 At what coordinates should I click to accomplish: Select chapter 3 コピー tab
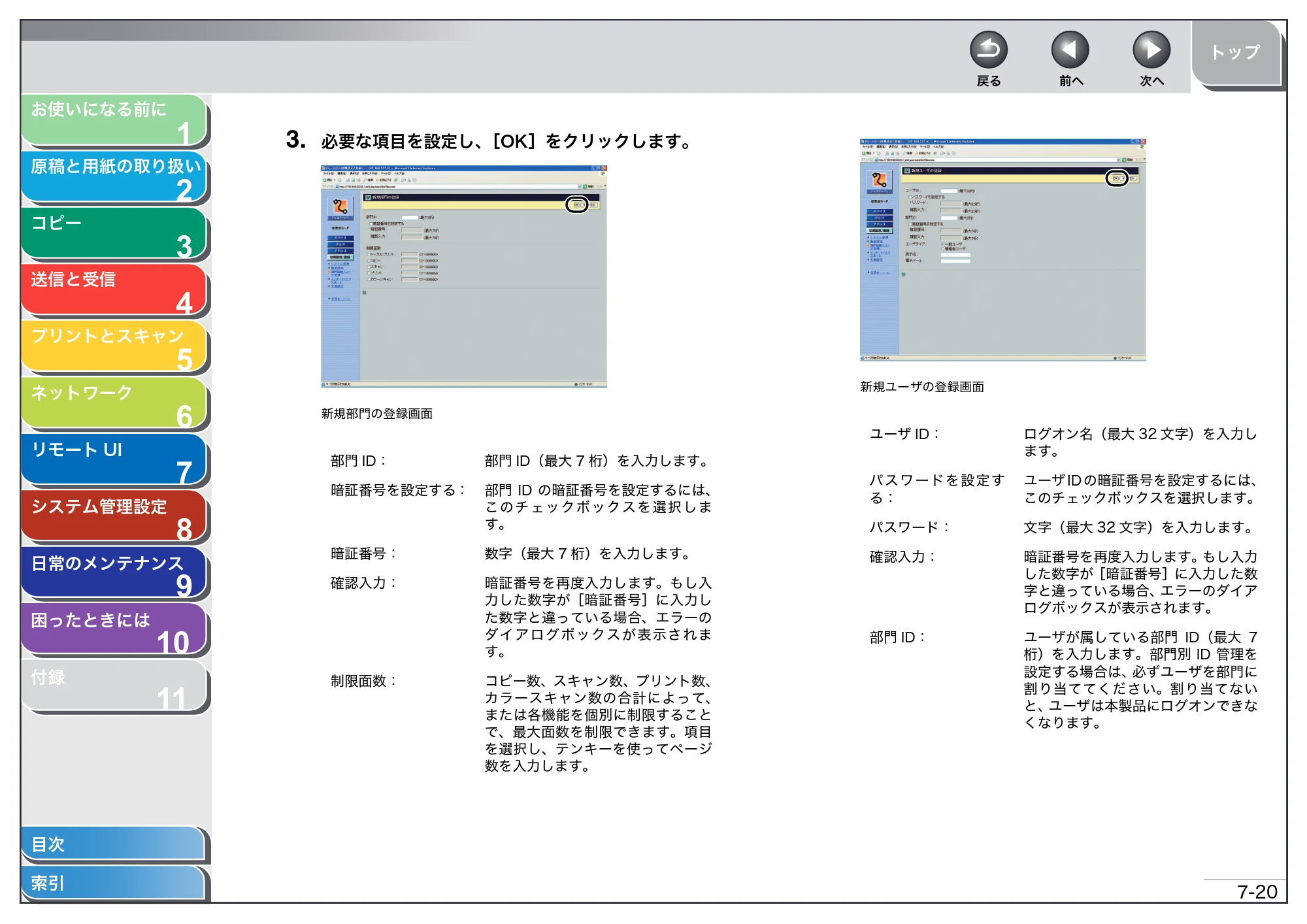tap(114, 233)
